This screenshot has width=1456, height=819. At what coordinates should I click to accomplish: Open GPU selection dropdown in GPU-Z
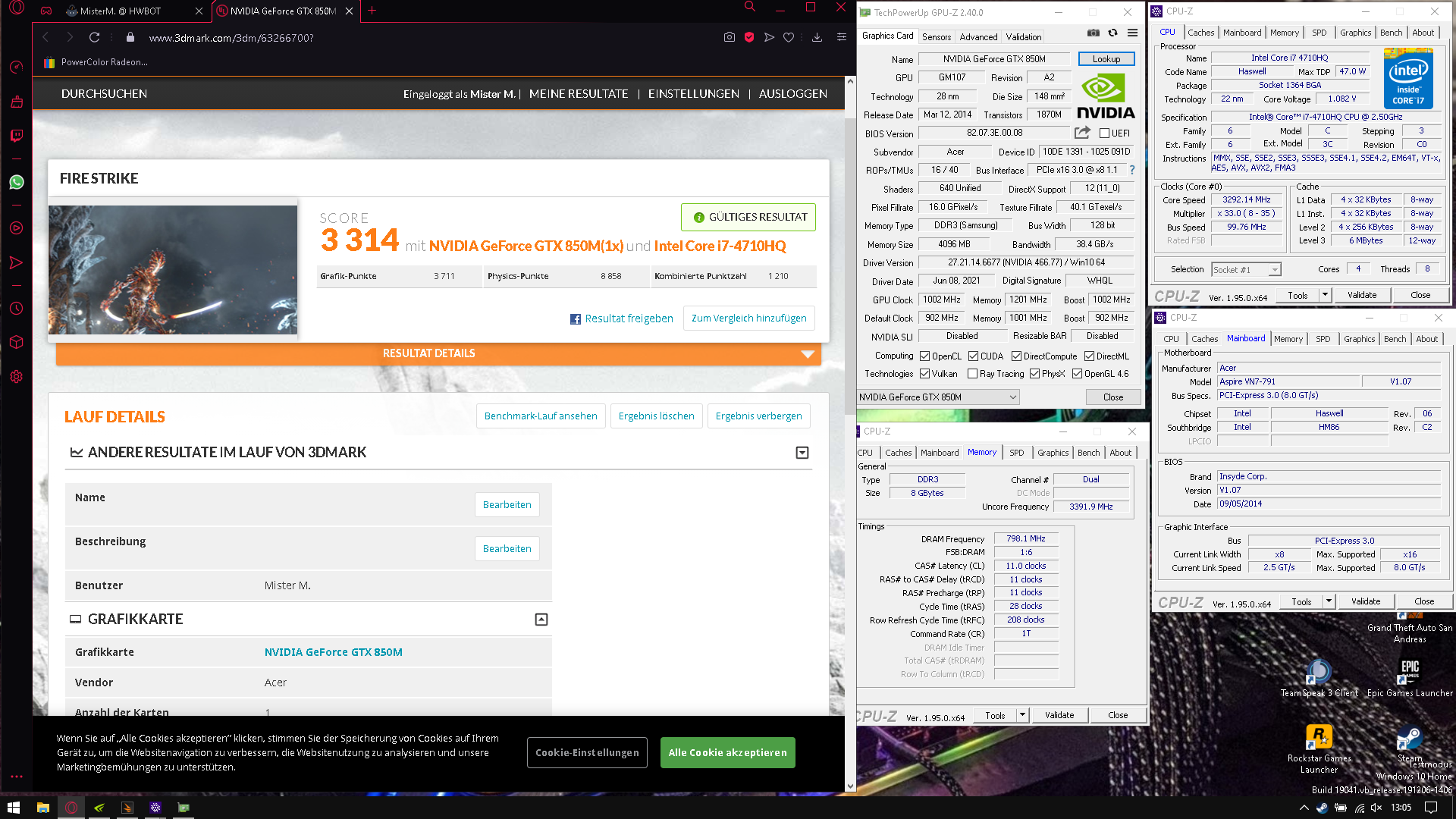point(938,397)
